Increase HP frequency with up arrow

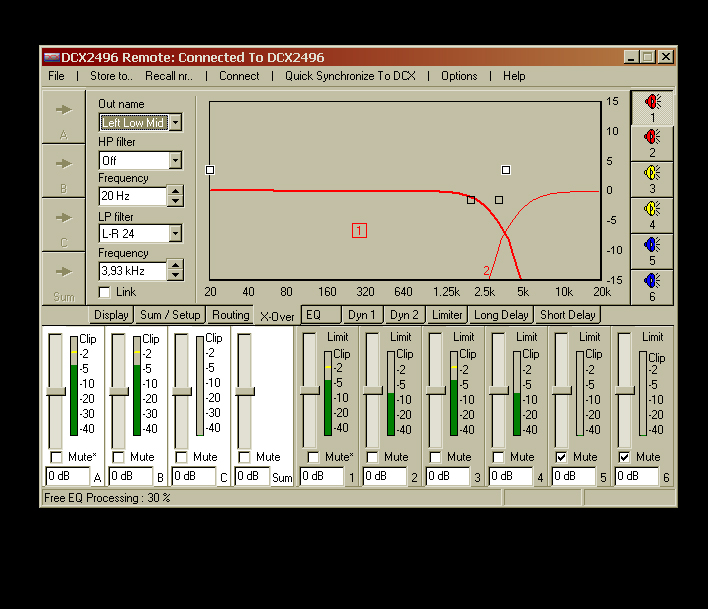point(175,191)
